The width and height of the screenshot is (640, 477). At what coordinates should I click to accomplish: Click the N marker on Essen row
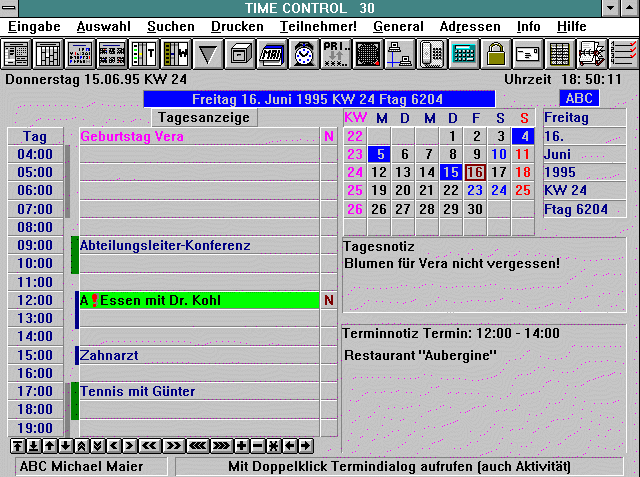pos(329,300)
